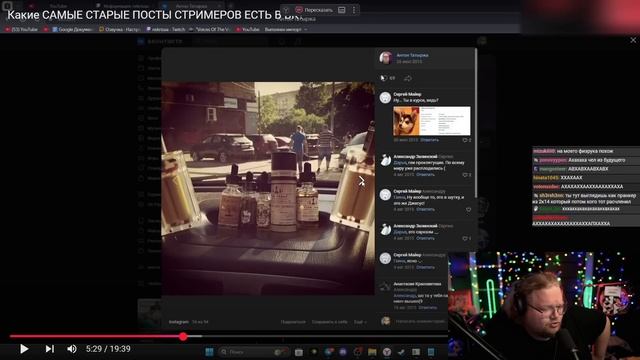The height and width of the screenshot is (360, 640).
Task: Click the streamer webcam overlay
Action: tap(544, 306)
